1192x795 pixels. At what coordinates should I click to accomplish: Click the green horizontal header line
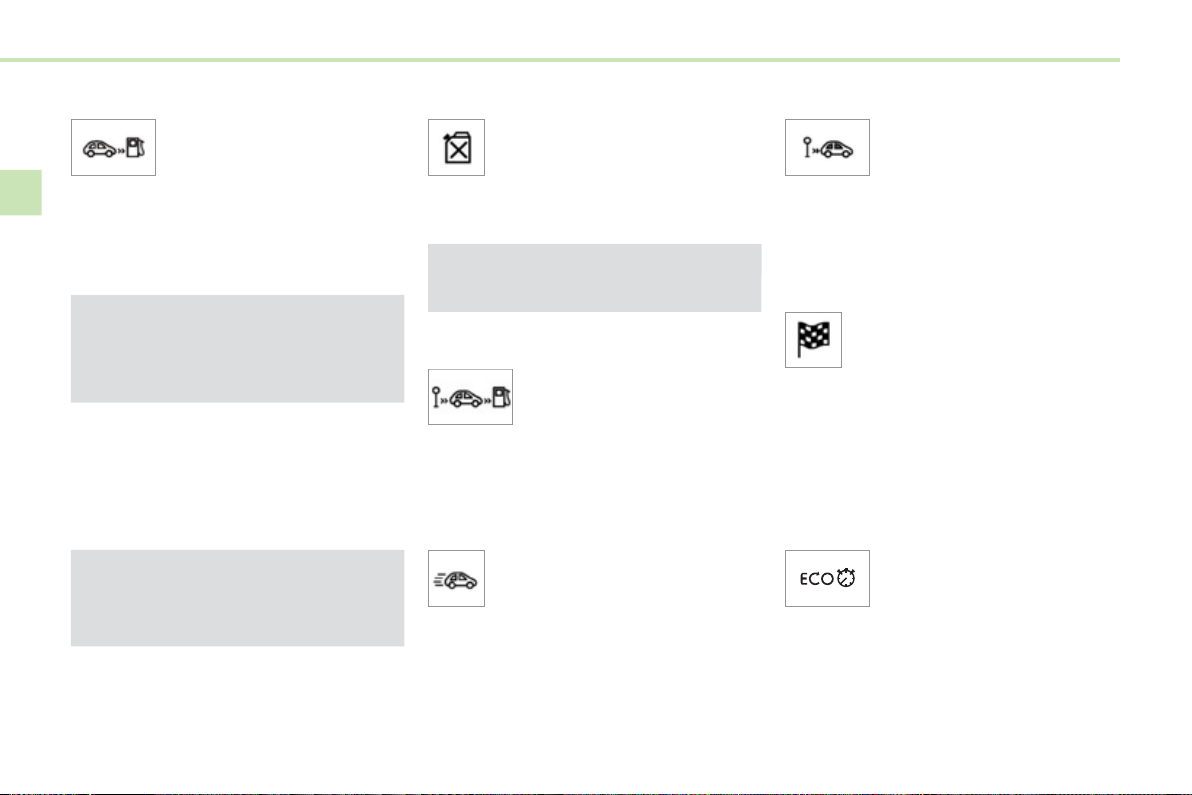560,60
